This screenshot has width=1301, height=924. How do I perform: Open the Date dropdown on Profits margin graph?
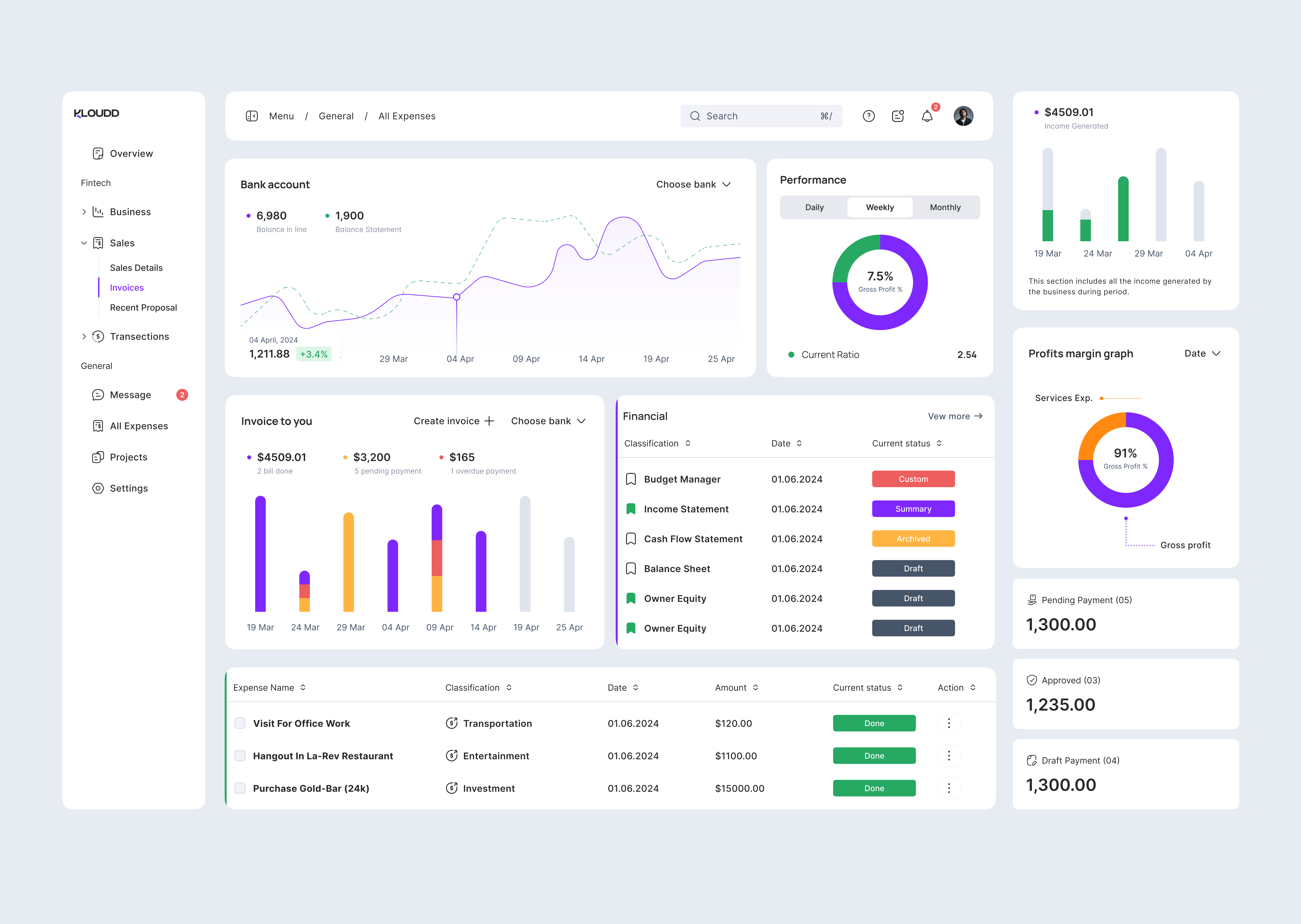pyautogui.click(x=1201, y=353)
